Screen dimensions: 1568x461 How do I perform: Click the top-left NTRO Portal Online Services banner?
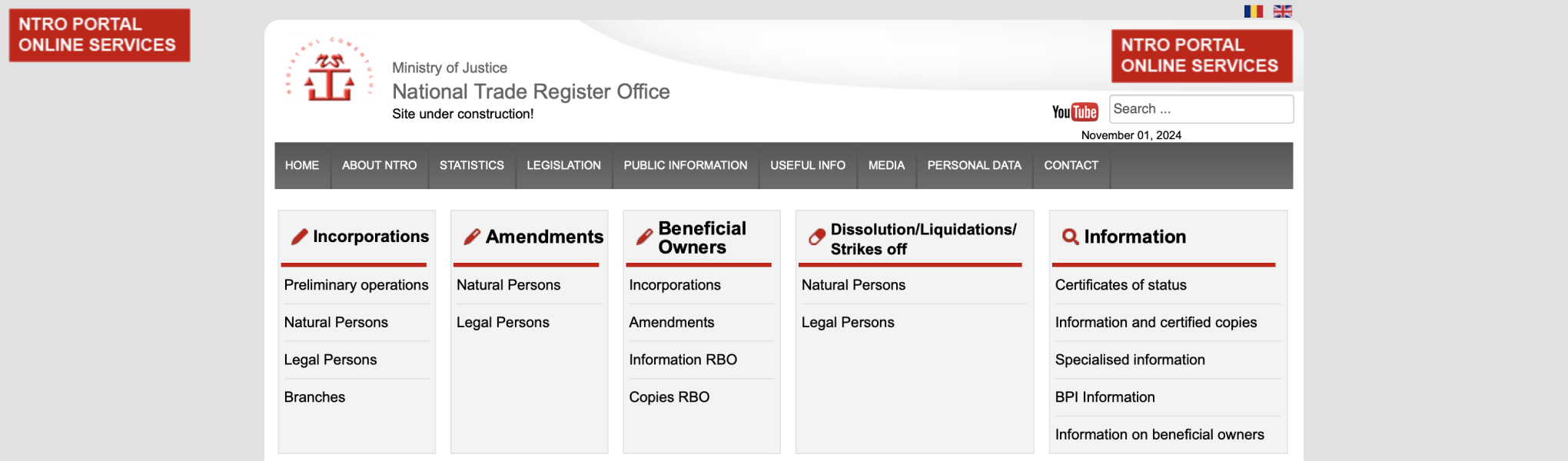(x=99, y=35)
